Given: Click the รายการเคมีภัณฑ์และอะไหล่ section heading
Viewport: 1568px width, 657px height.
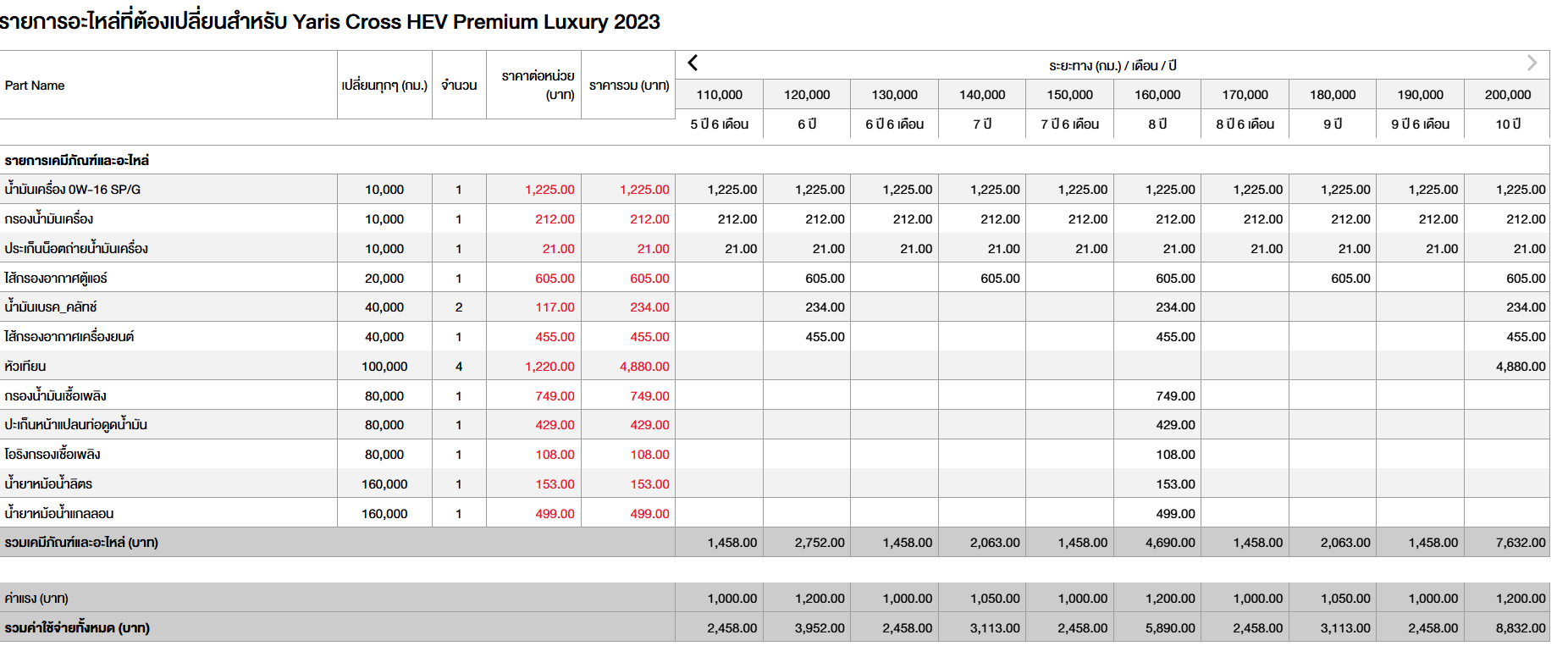Looking at the screenshot, I should click(77, 160).
